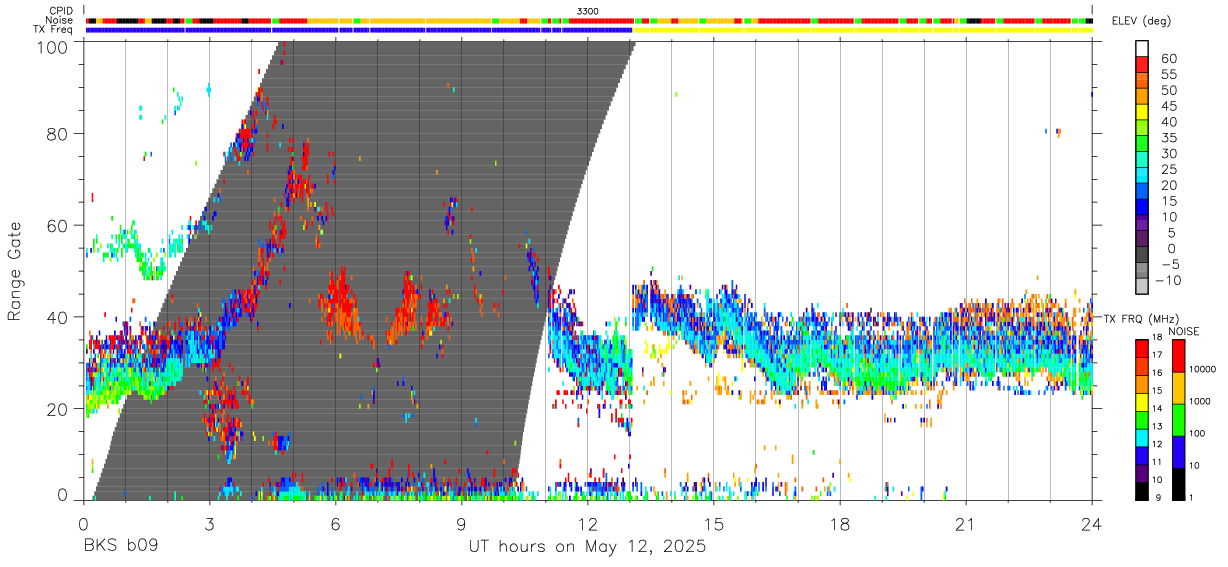This screenshot has height=567, width=1228.
Task: Click the 14 label on TX FRQ colorbar
Action: point(1159,408)
